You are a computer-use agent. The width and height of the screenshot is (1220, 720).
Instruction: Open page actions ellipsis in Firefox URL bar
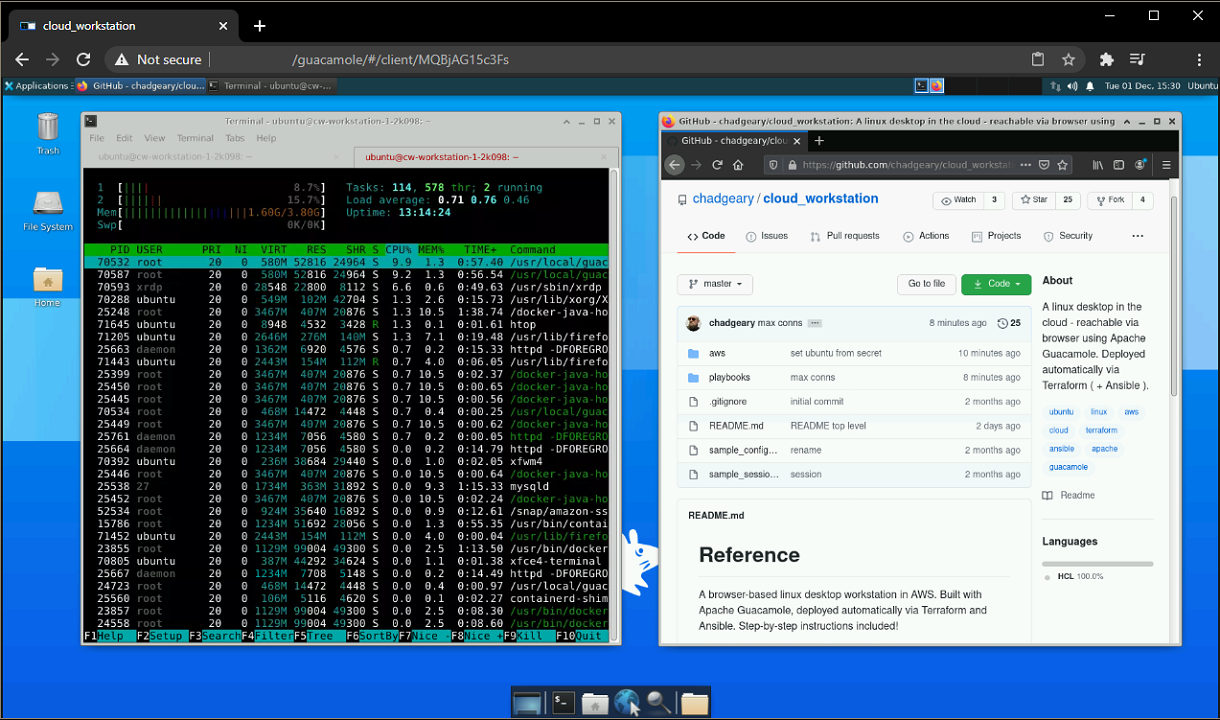(x=1026, y=165)
